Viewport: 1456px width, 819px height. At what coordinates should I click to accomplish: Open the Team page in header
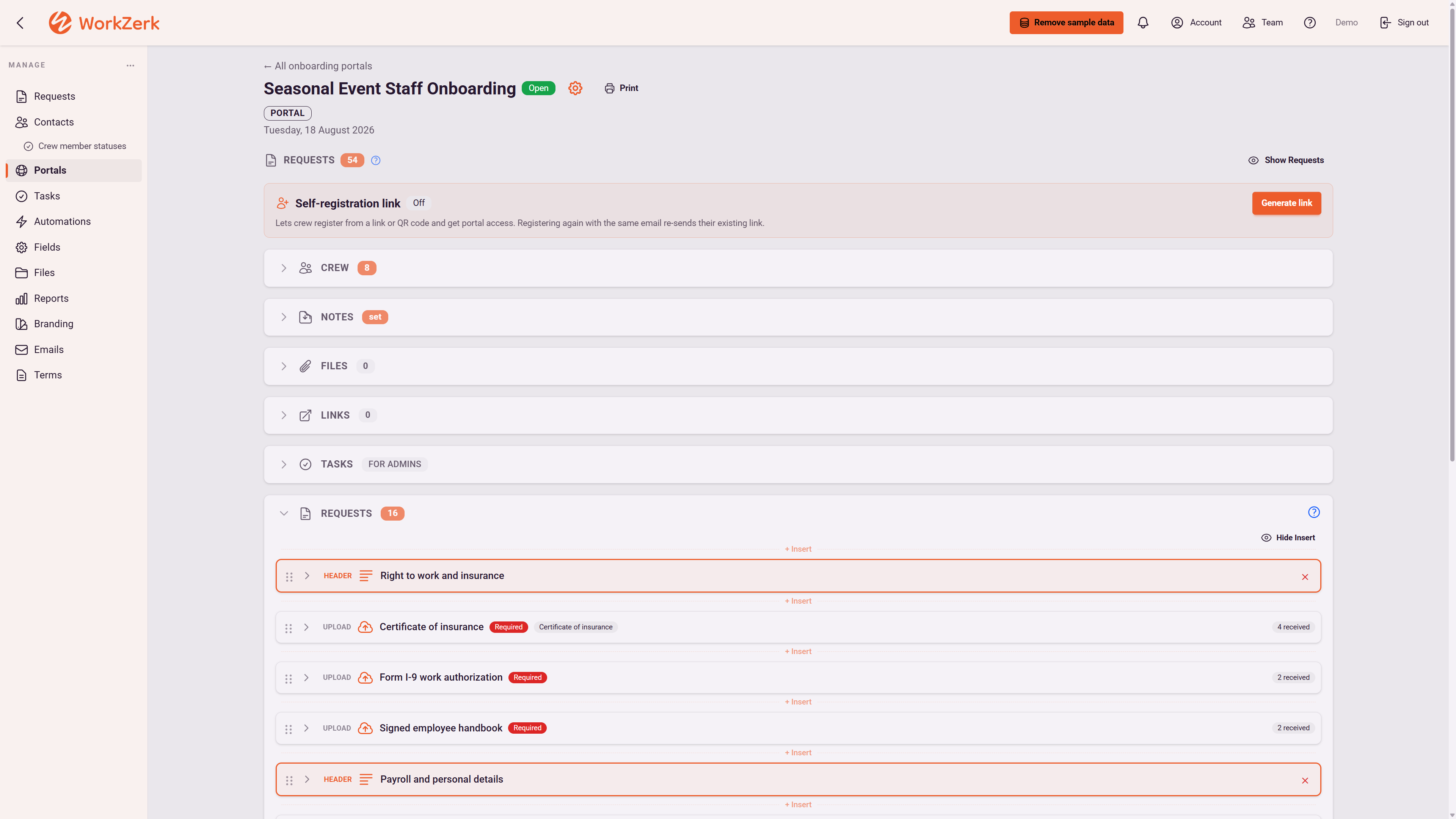pyautogui.click(x=1262, y=23)
